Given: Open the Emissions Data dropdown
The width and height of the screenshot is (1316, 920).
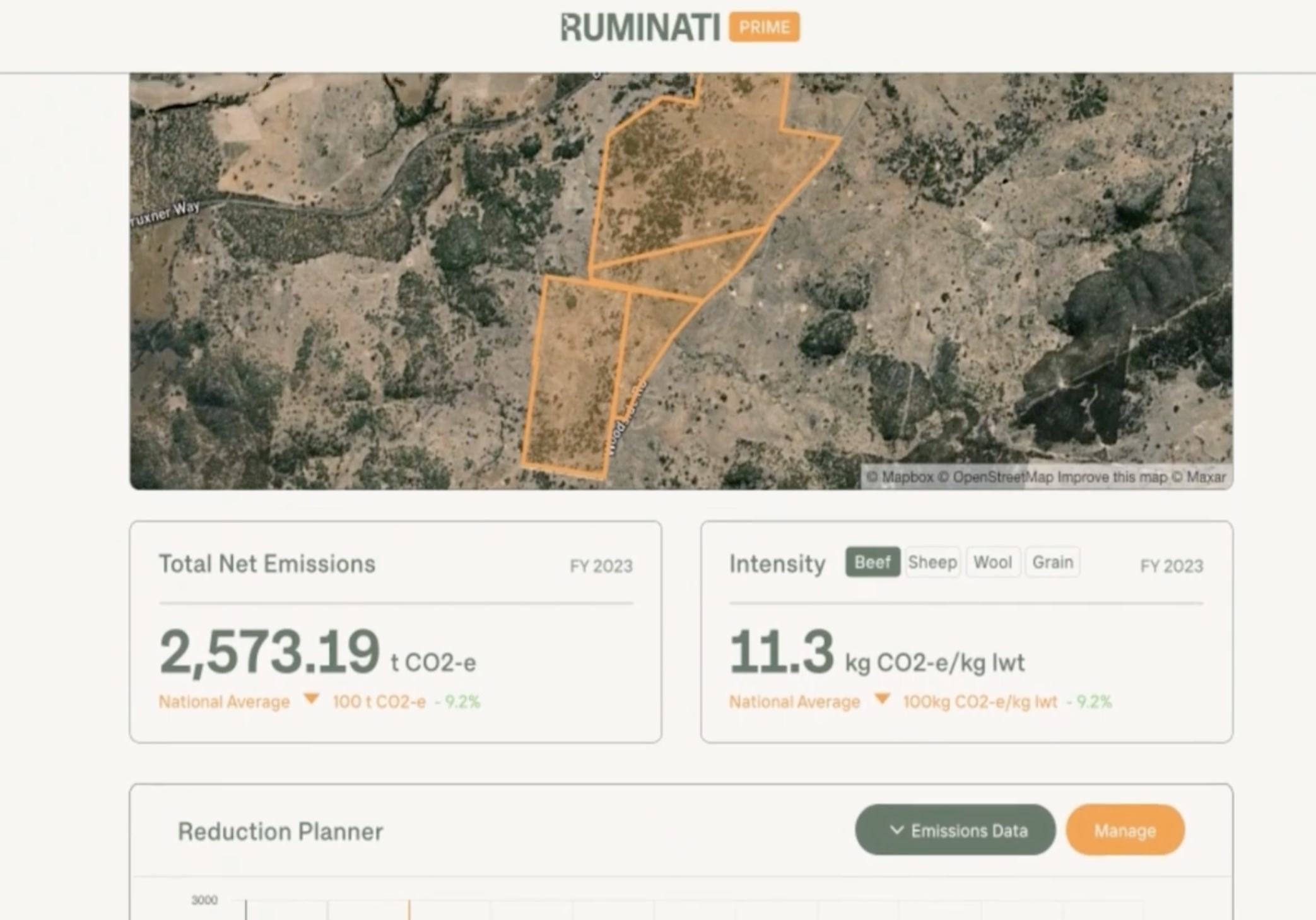Looking at the screenshot, I should (x=955, y=830).
